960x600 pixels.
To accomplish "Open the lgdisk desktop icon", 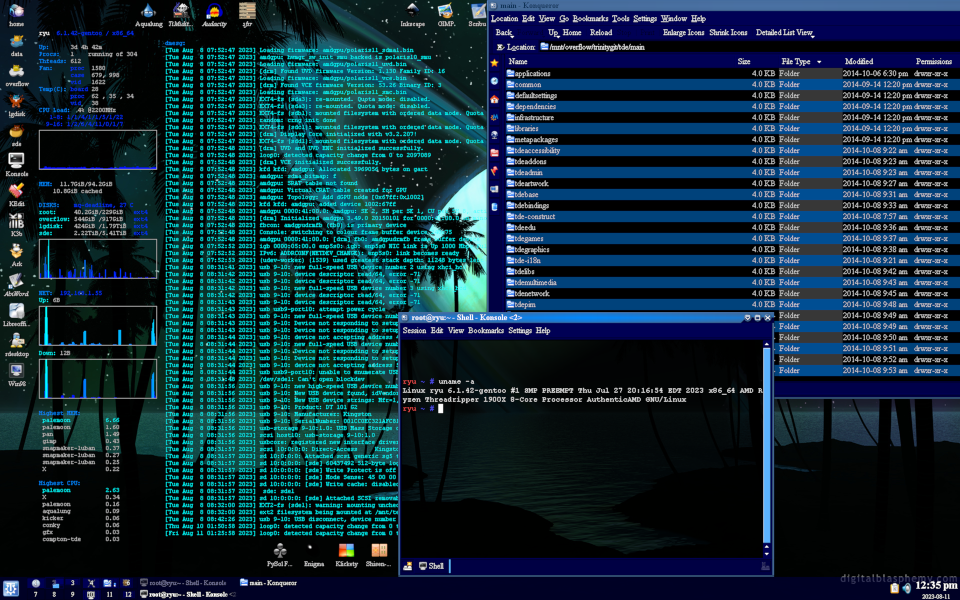I will tap(17, 104).
